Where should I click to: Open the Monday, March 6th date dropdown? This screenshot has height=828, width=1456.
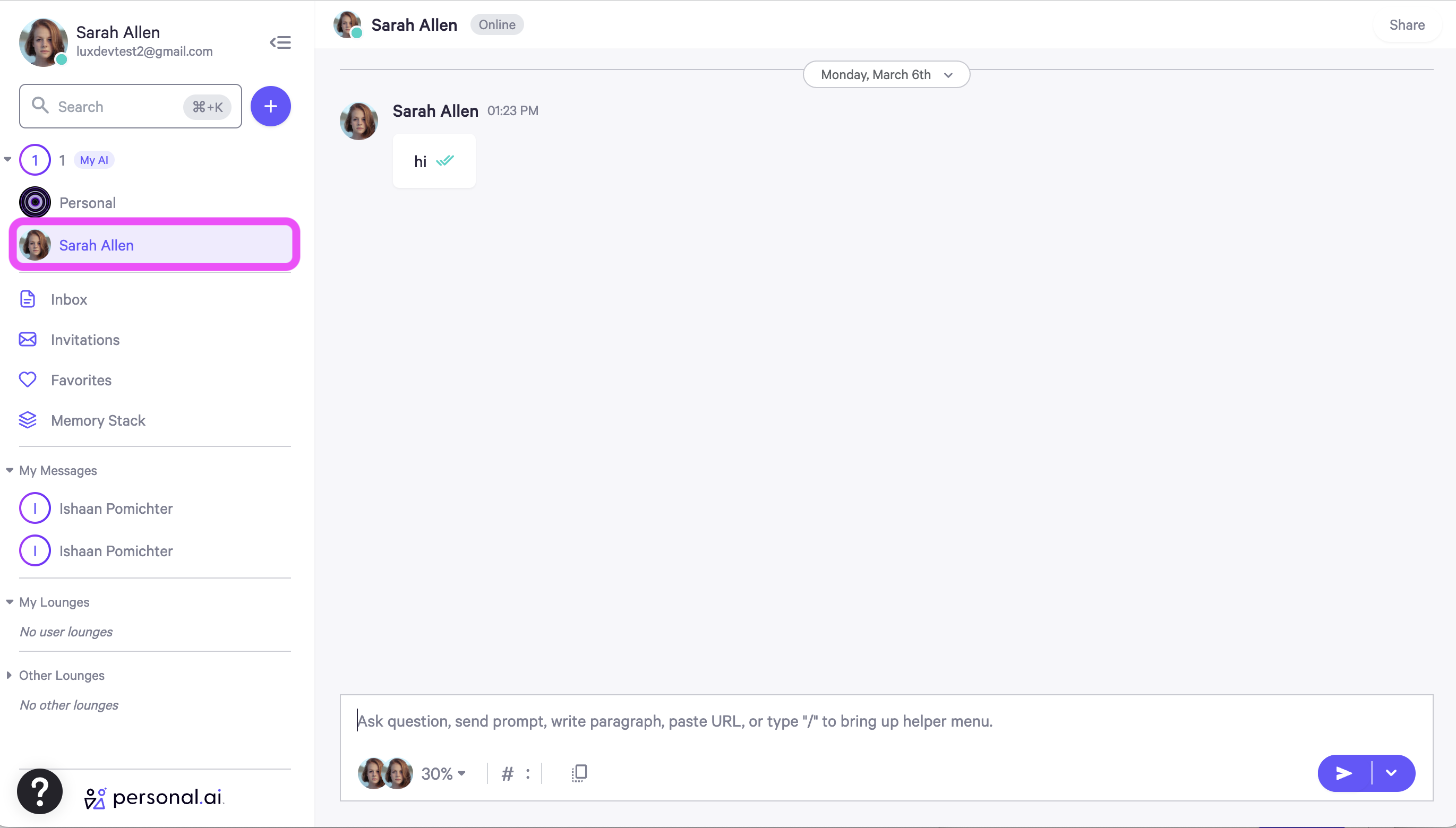pos(886,74)
